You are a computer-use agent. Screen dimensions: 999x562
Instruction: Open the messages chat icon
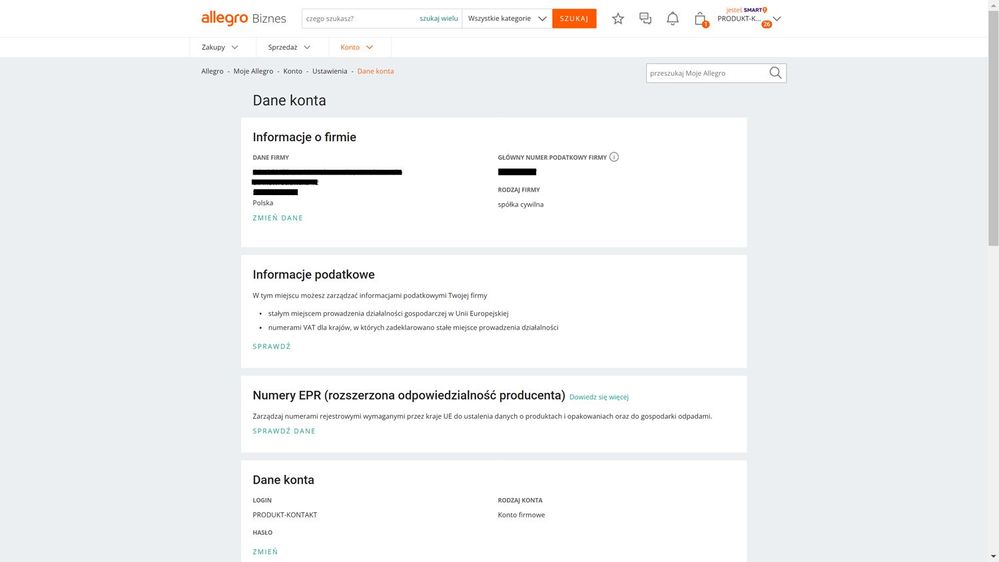tap(645, 19)
